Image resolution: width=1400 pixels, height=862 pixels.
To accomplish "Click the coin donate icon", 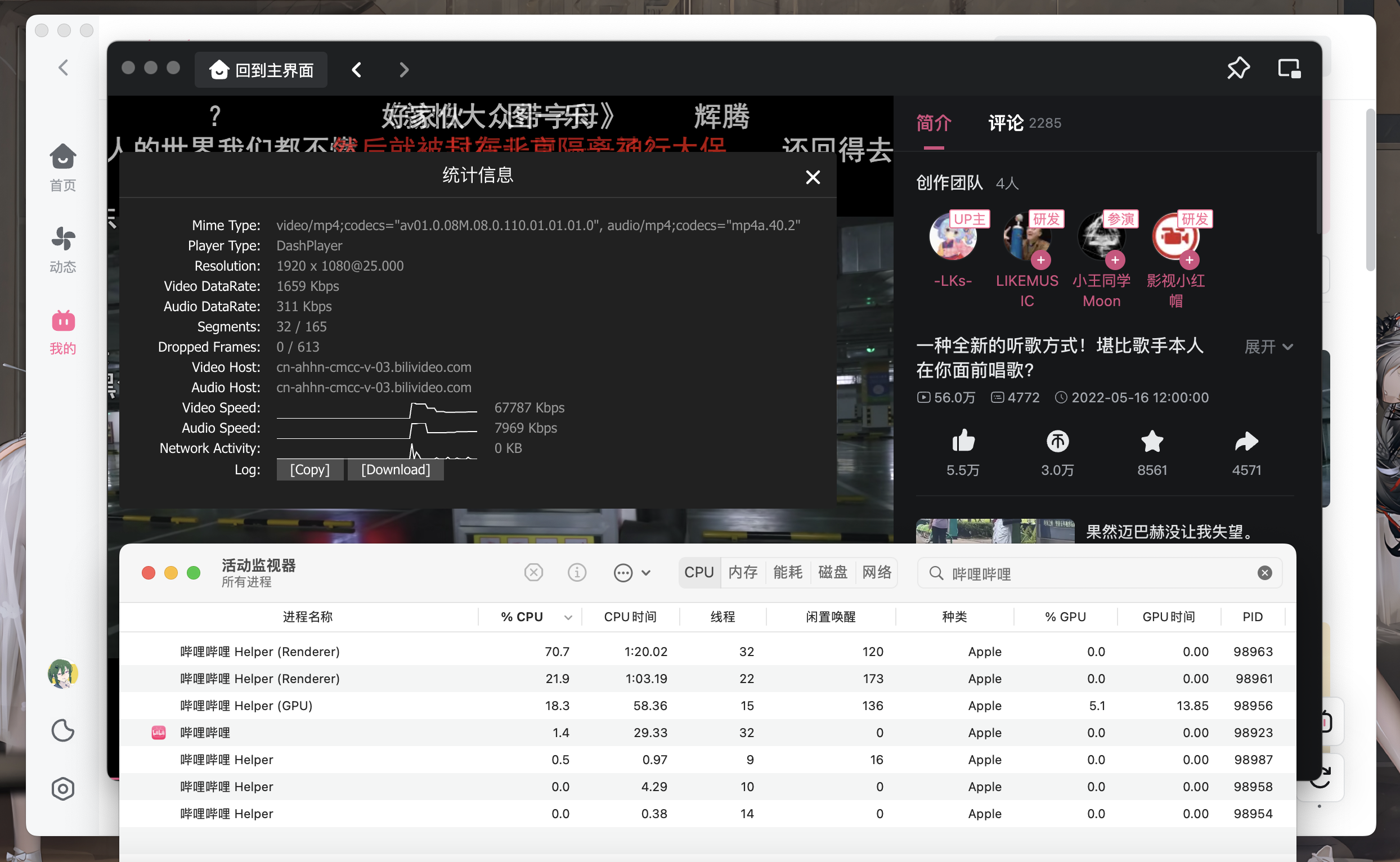I will coord(1057,441).
